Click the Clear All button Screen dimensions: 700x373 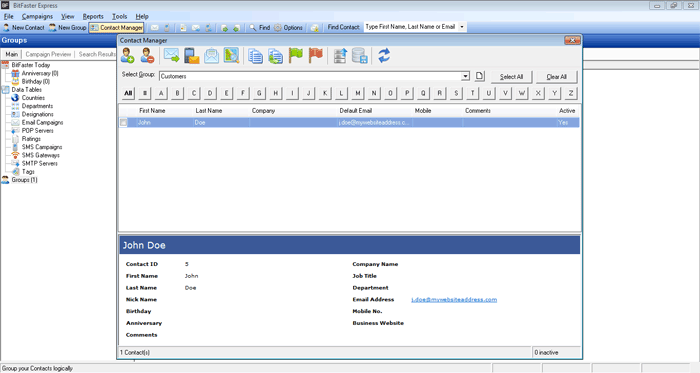point(556,77)
